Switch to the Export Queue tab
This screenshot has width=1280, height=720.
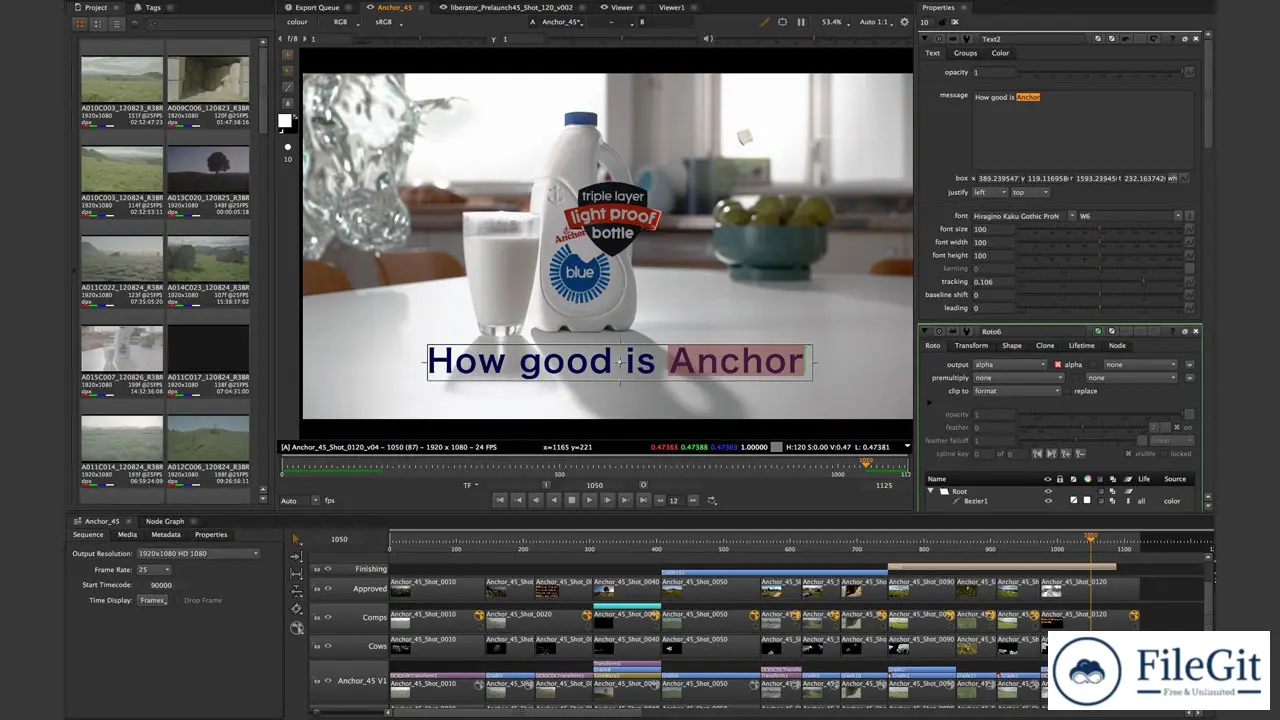point(314,7)
